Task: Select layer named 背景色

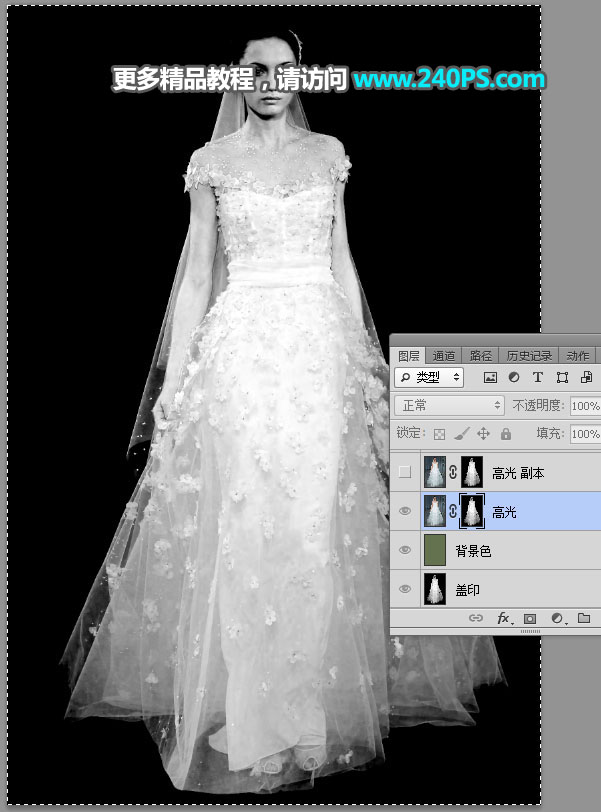Action: 473,551
